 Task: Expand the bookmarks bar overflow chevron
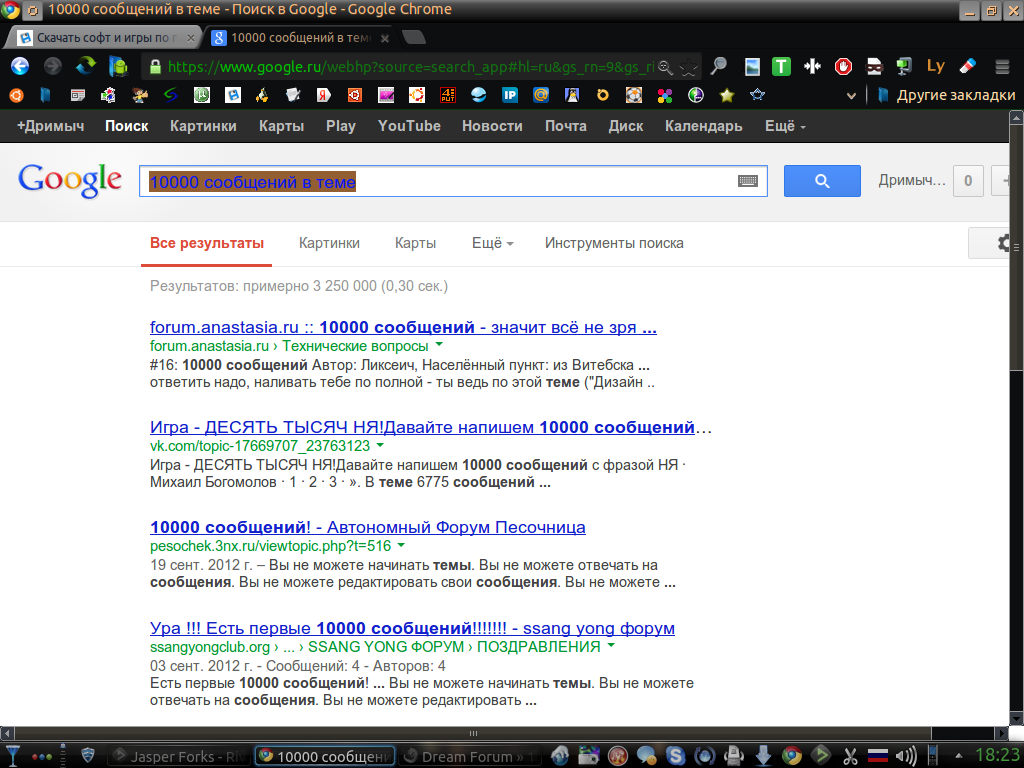coord(851,96)
